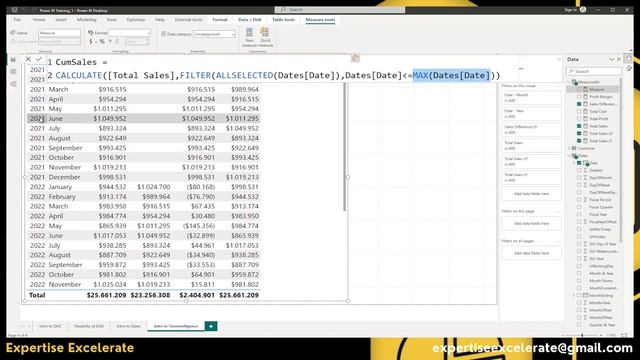The width and height of the screenshot is (640, 360).
Task: Click the title bar Search box
Action: (x=340, y=9)
